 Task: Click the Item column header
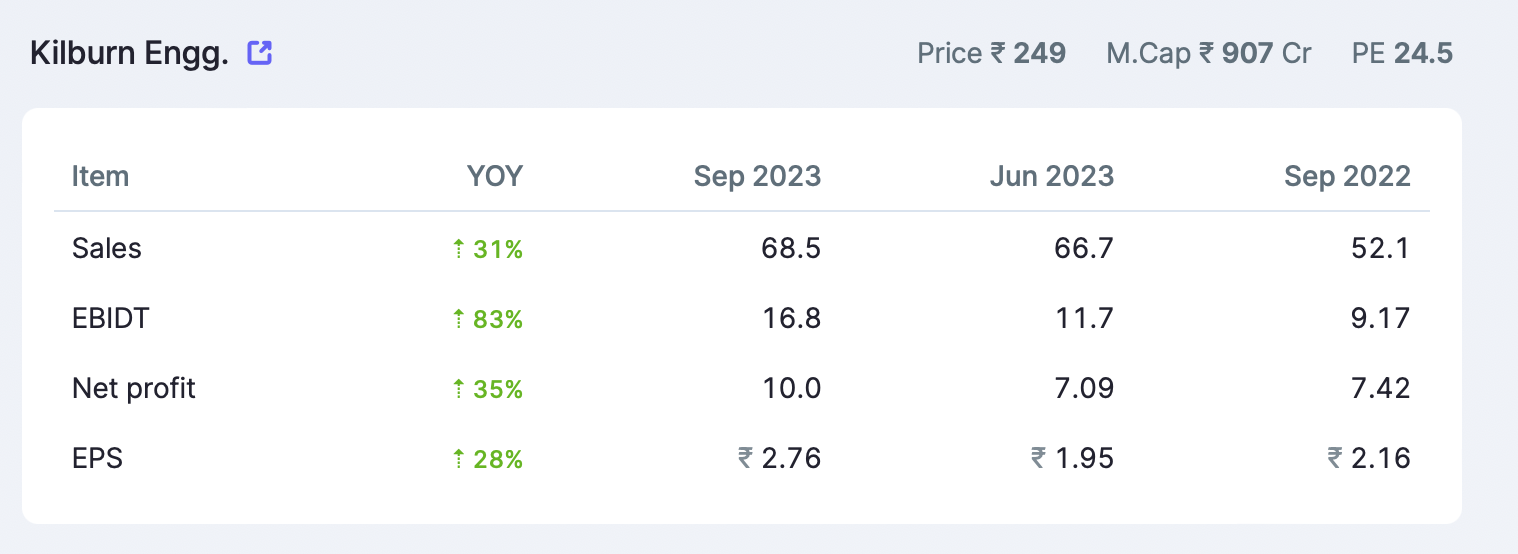tap(100, 177)
